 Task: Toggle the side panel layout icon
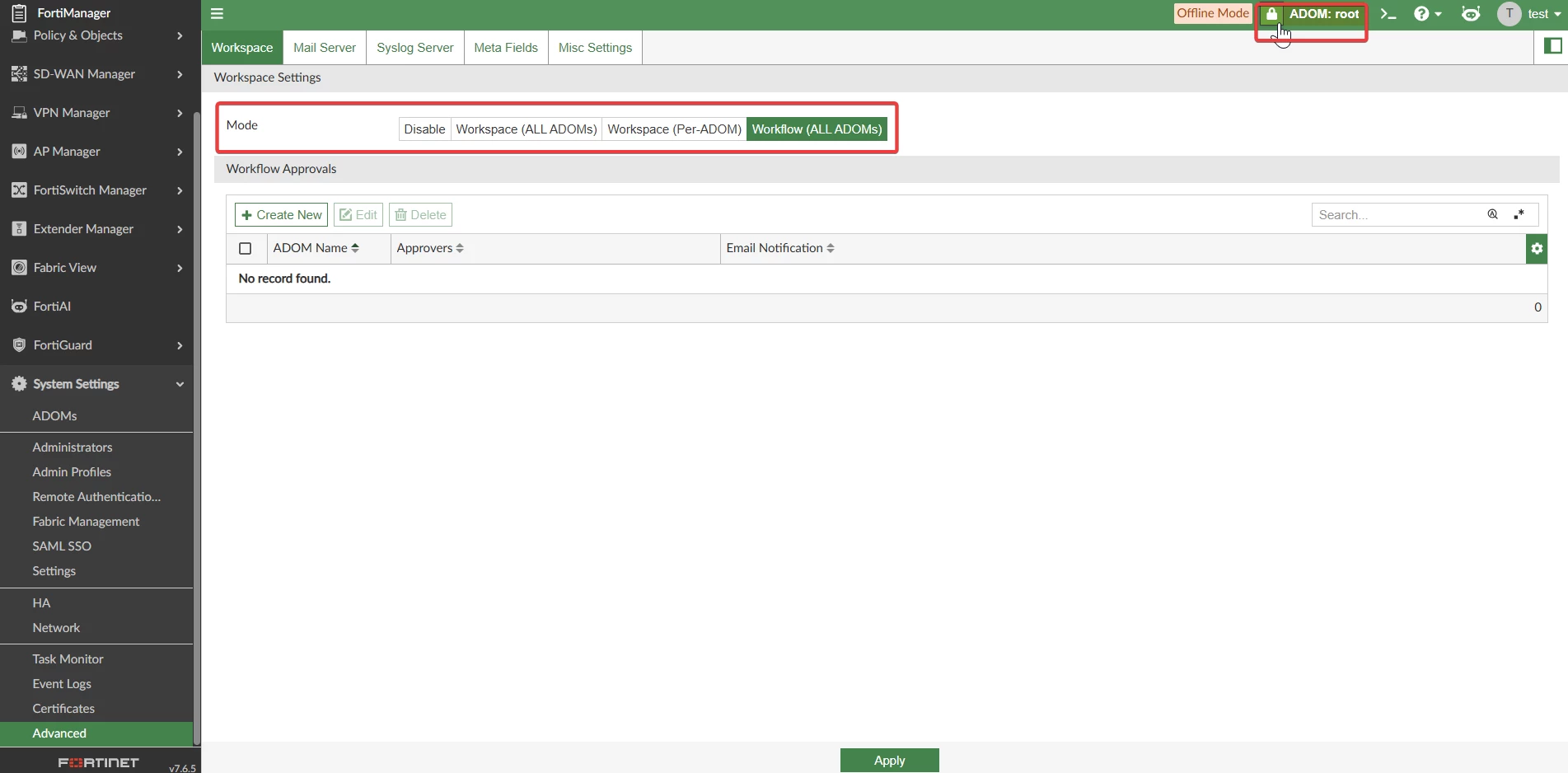point(1553,46)
